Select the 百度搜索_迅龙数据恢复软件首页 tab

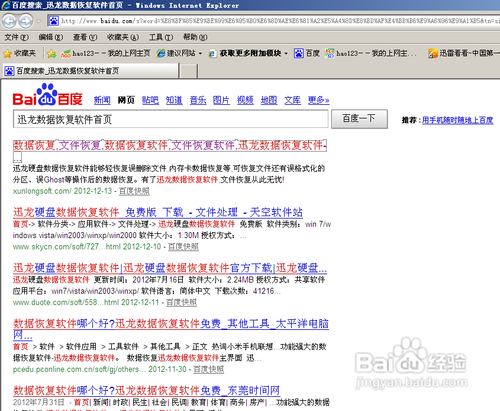pos(90,71)
